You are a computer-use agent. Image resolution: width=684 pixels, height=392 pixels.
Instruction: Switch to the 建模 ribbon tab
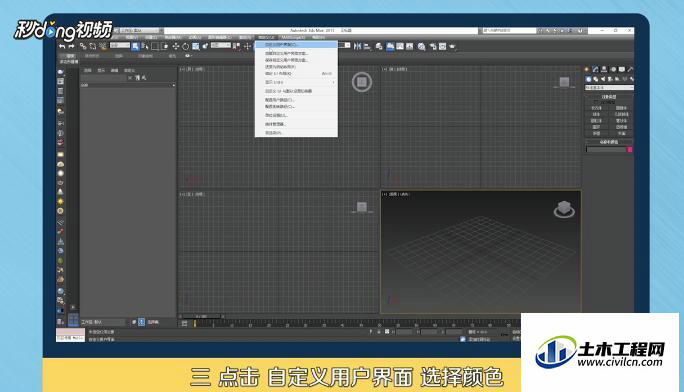coord(70,56)
